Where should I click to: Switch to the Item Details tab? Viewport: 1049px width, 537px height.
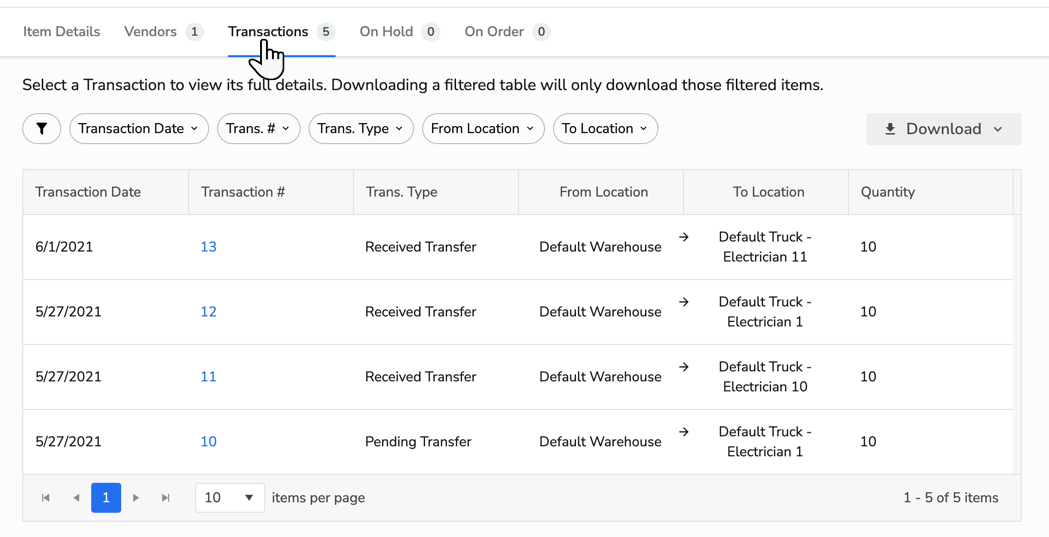coord(61,32)
